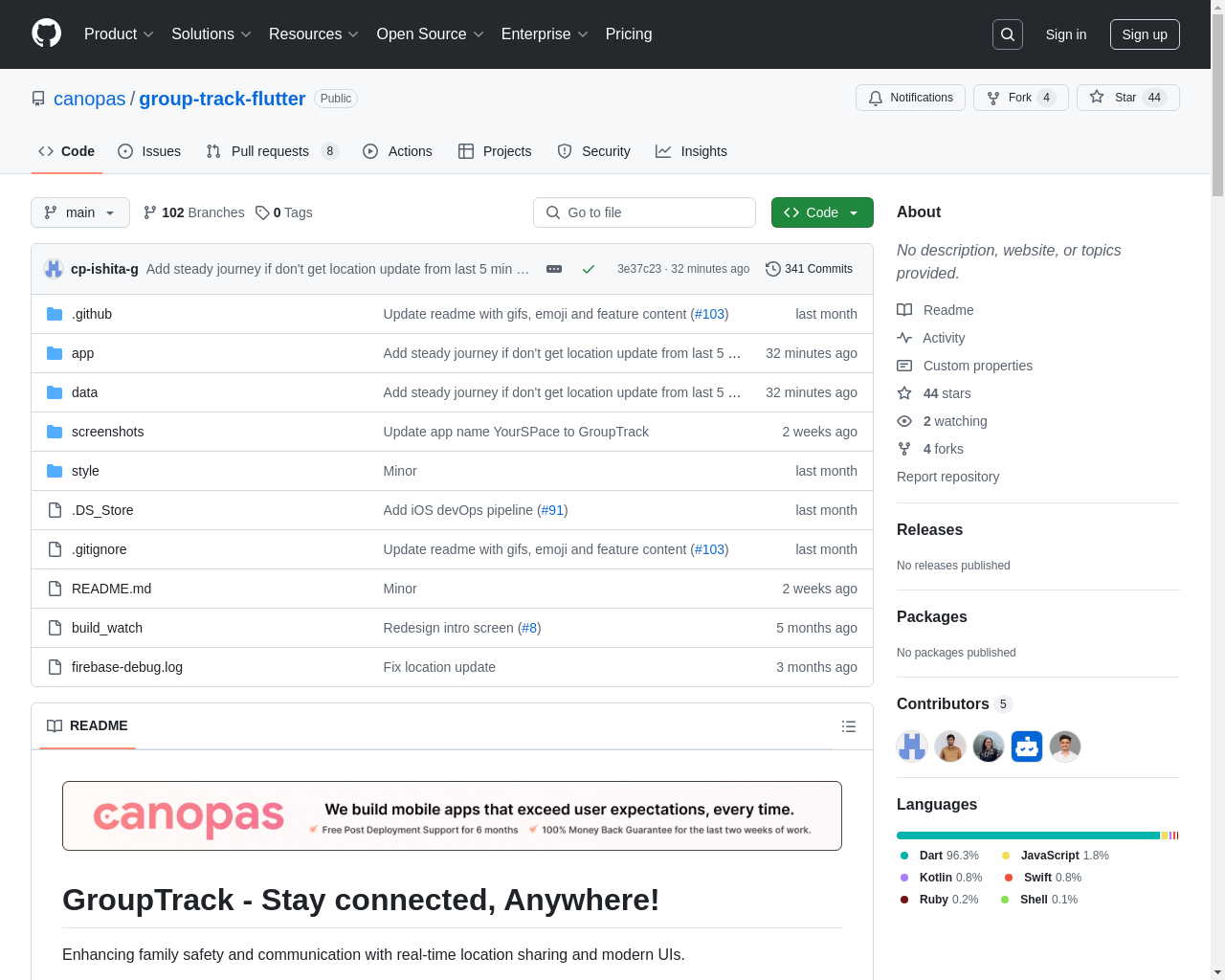Switch to the Insights tab
The height and width of the screenshot is (980, 1225).
(x=692, y=151)
